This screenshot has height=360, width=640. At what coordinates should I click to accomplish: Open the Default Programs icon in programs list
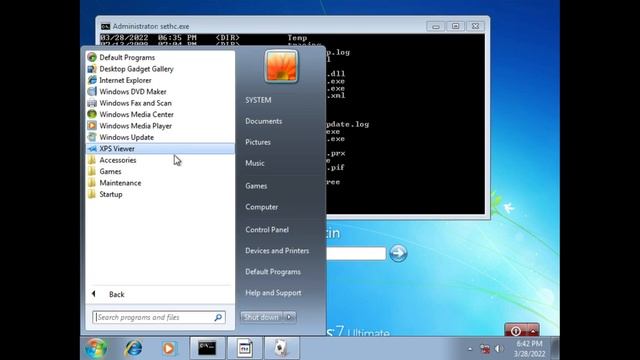[92, 58]
